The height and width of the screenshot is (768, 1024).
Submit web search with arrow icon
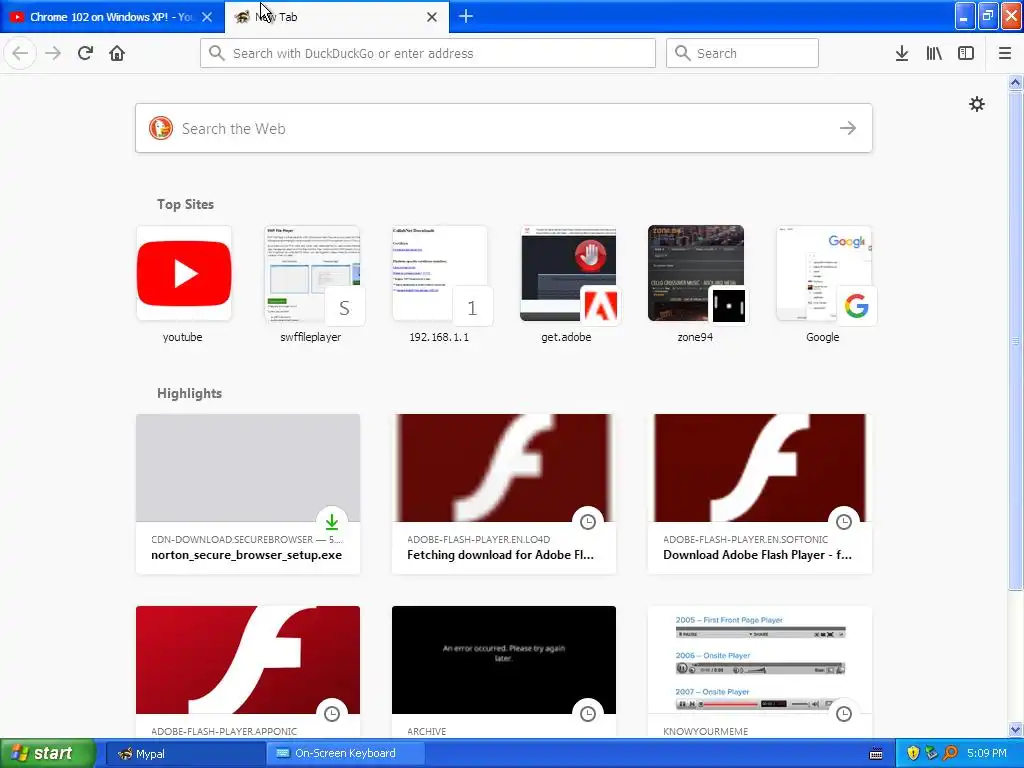848,128
